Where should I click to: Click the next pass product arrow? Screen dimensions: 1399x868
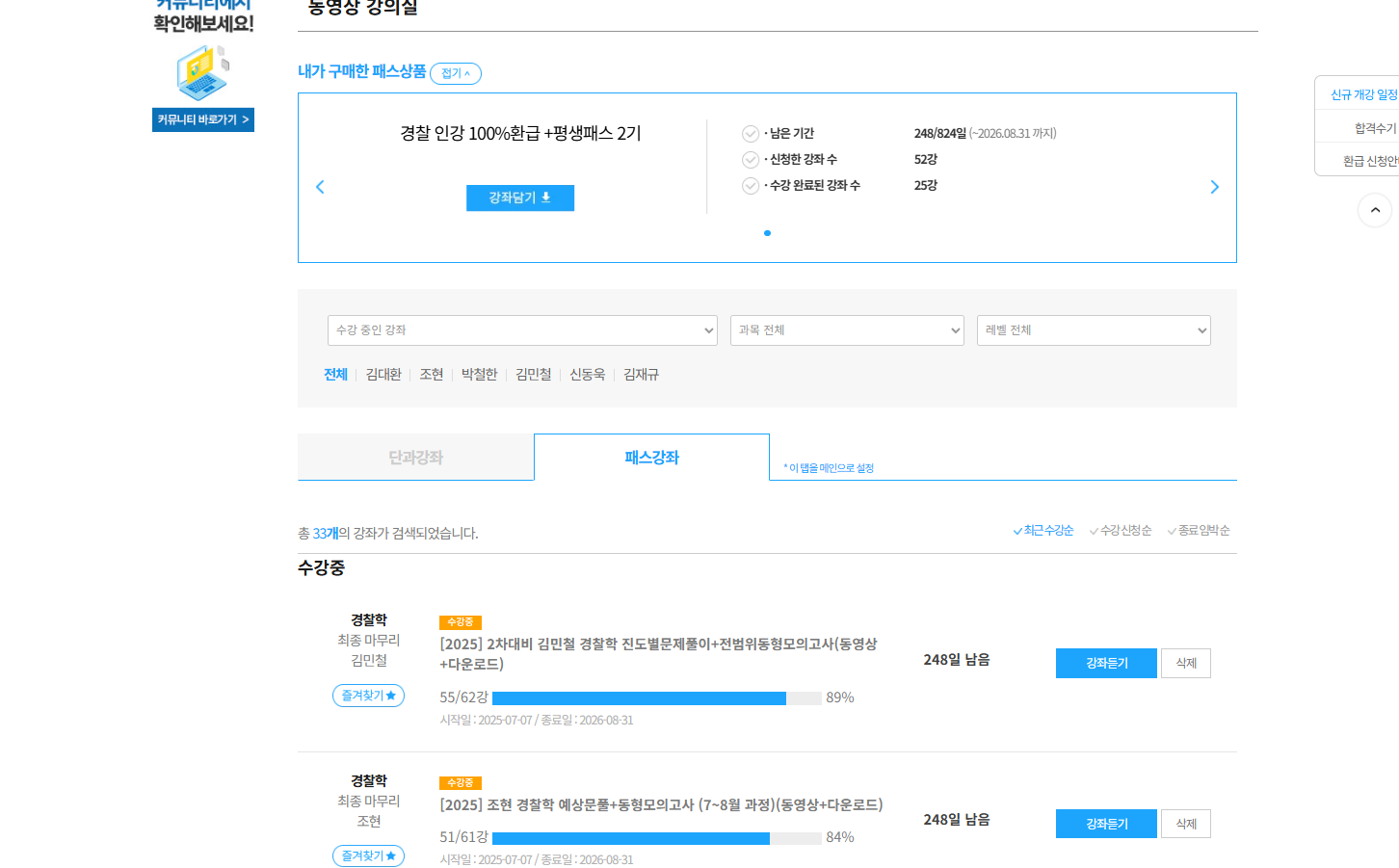point(1214,187)
